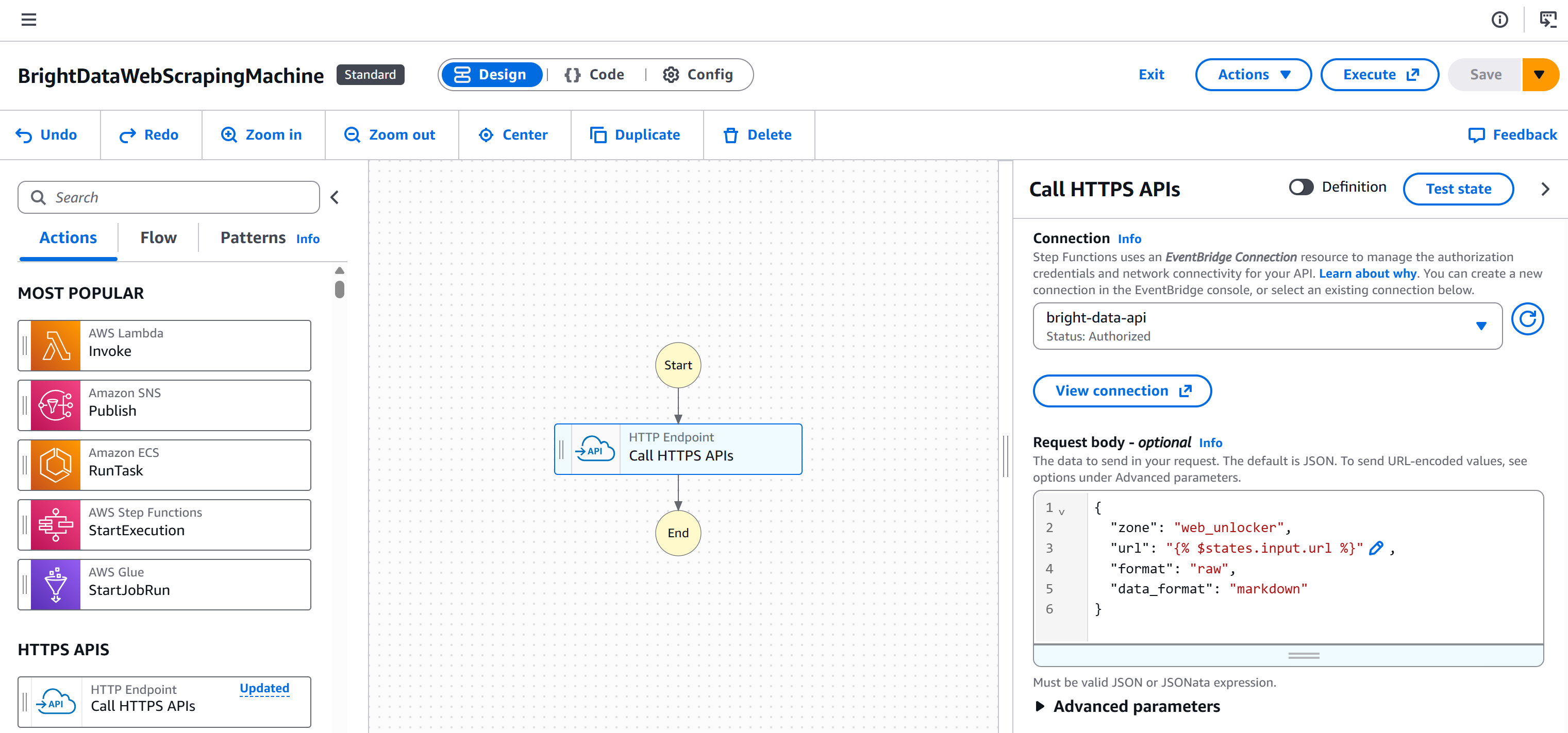The image size is (1568, 733).
Task: Open the hamburger navigation menu
Action: [x=29, y=20]
